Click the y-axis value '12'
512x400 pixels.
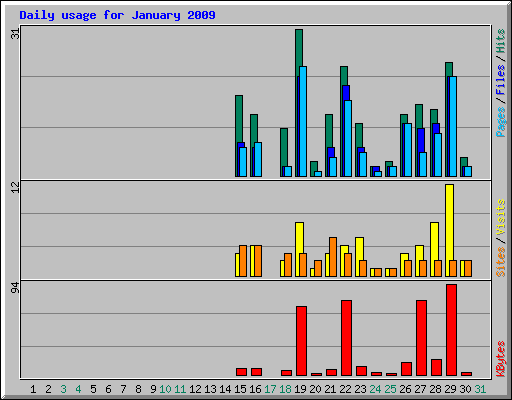click(x=16, y=188)
